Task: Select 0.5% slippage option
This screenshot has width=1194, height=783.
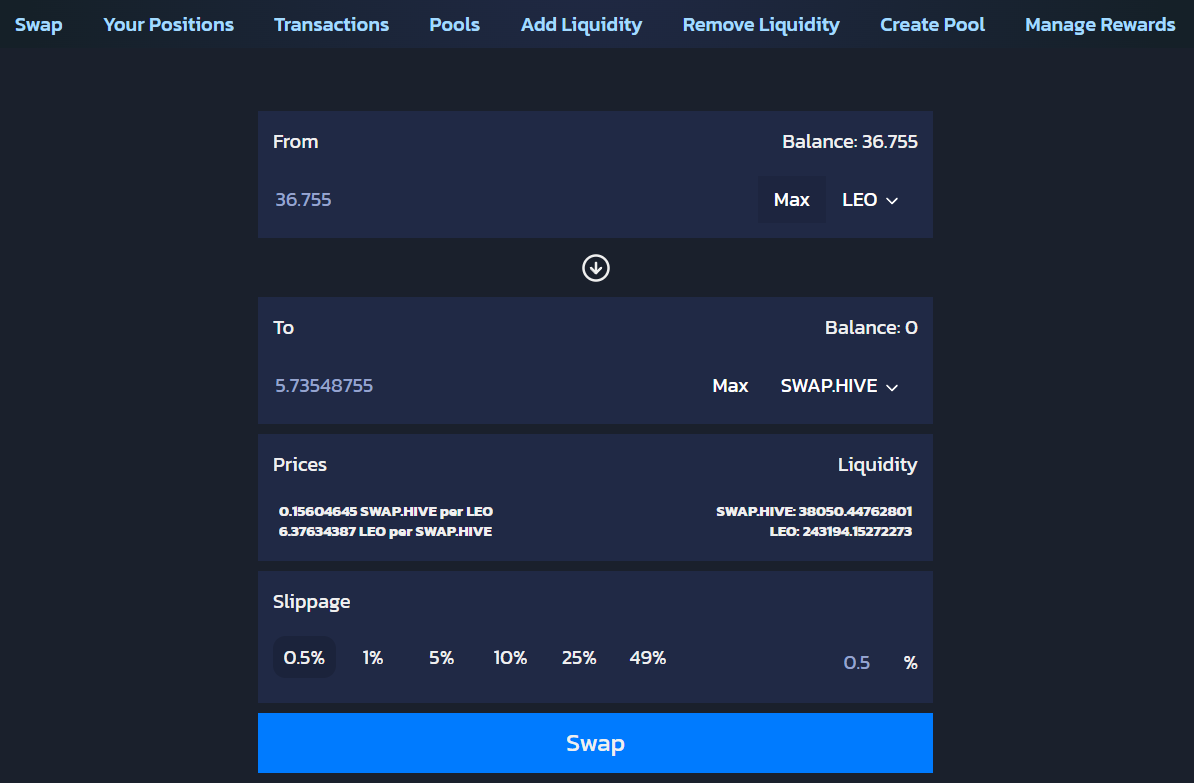Action: pyautogui.click(x=304, y=658)
